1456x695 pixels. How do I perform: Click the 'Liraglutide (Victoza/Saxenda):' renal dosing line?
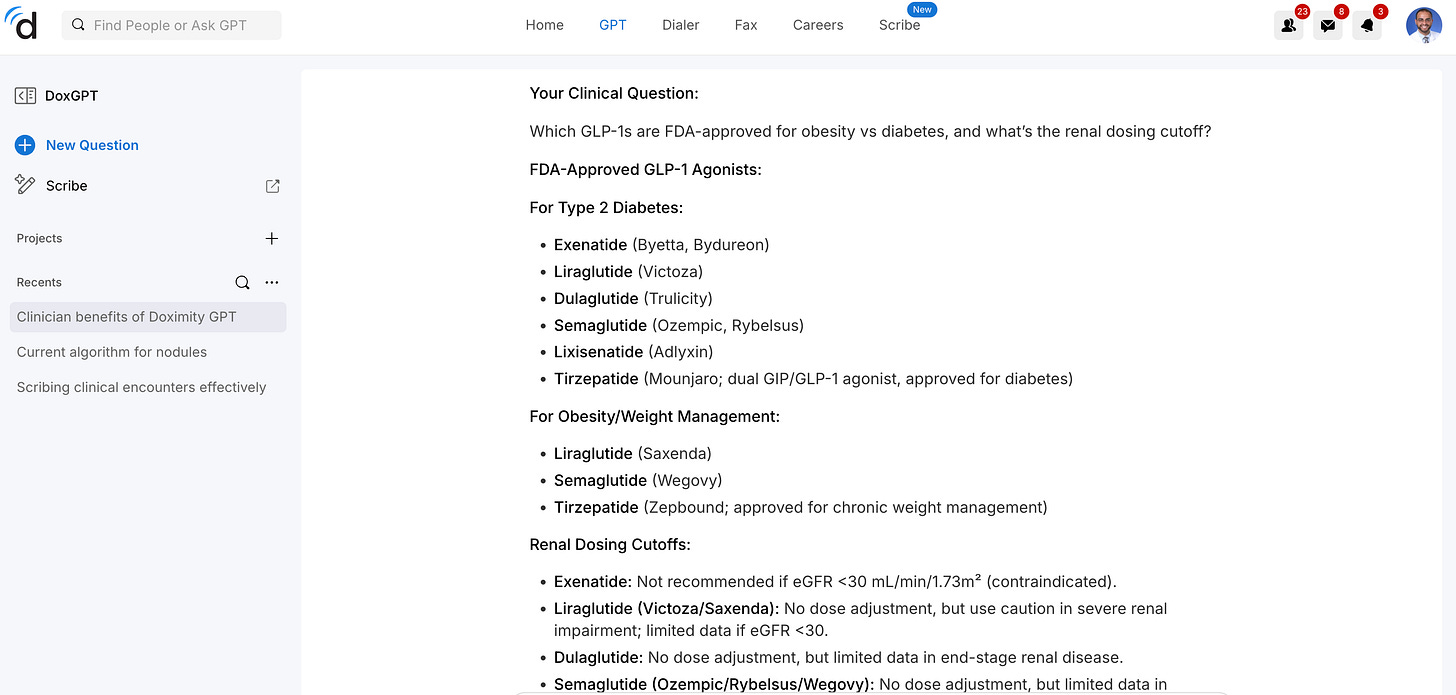click(861, 619)
